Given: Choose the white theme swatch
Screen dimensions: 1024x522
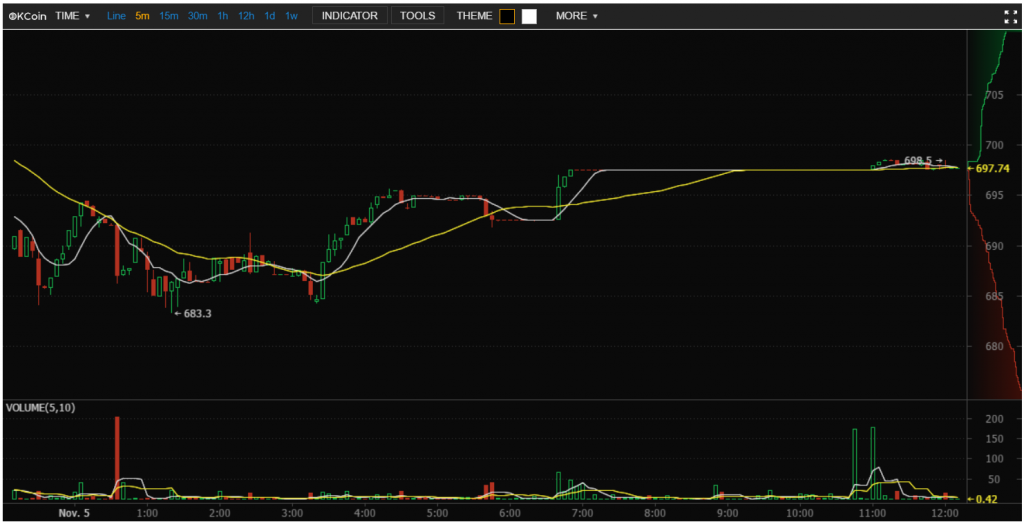Looking at the screenshot, I should coord(529,16).
